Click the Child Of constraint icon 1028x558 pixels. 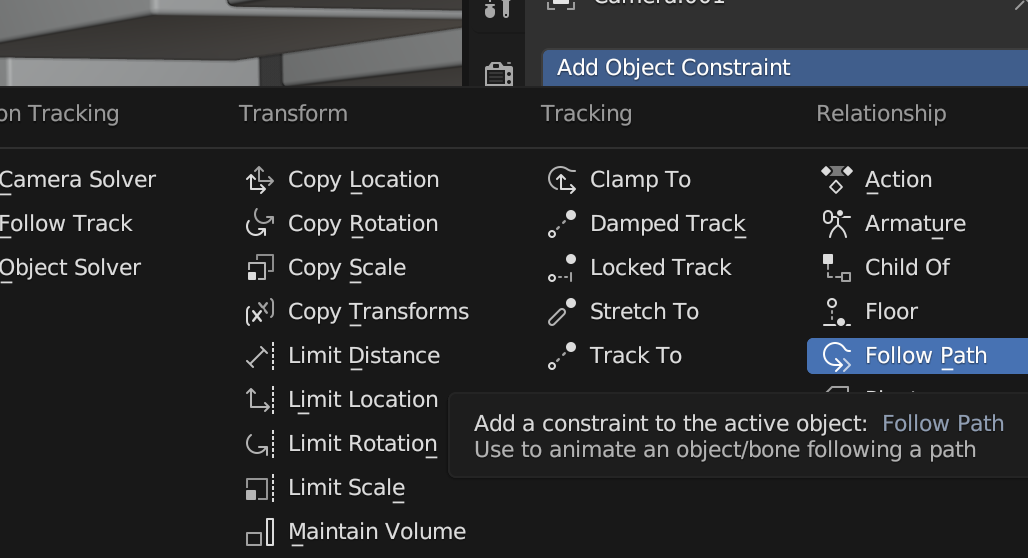tap(836, 268)
